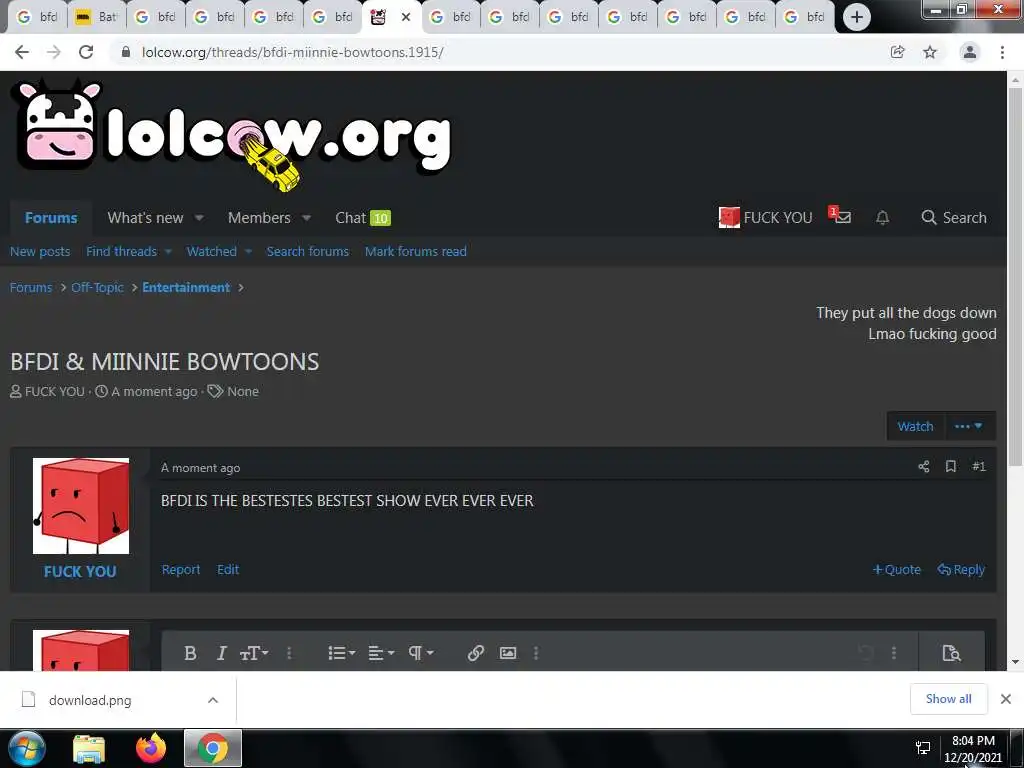Report the first post
The height and width of the screenshot is (768, 1024).
pyautogui.click(x=181, y=569)
